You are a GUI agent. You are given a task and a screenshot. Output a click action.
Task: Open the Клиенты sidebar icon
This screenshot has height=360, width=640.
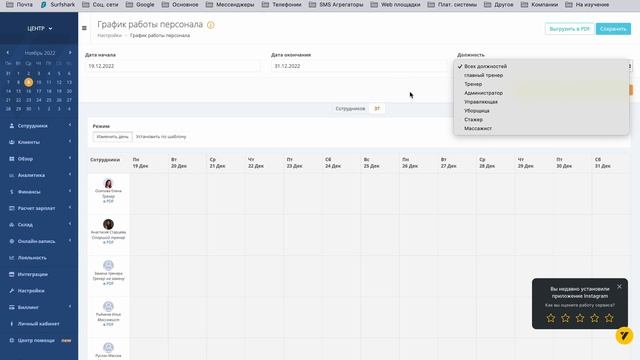(x=11, y=142)
